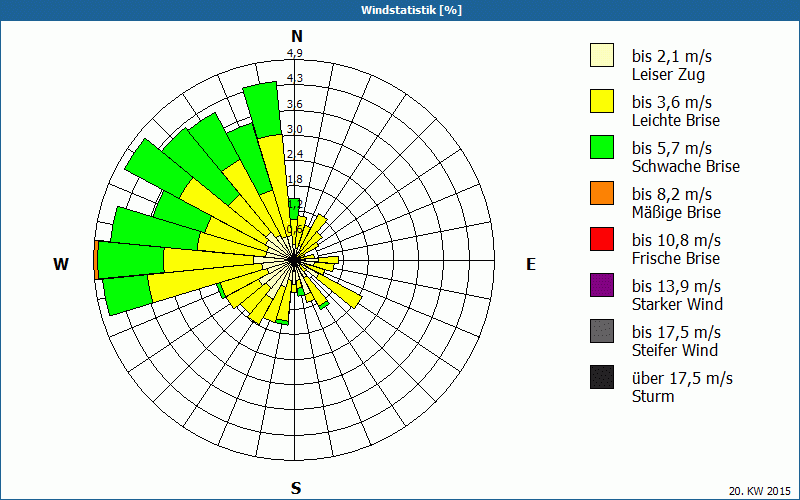Click the small orange bar segment at west
Viewport: 800px width, 500px height.
click(95, 260)
